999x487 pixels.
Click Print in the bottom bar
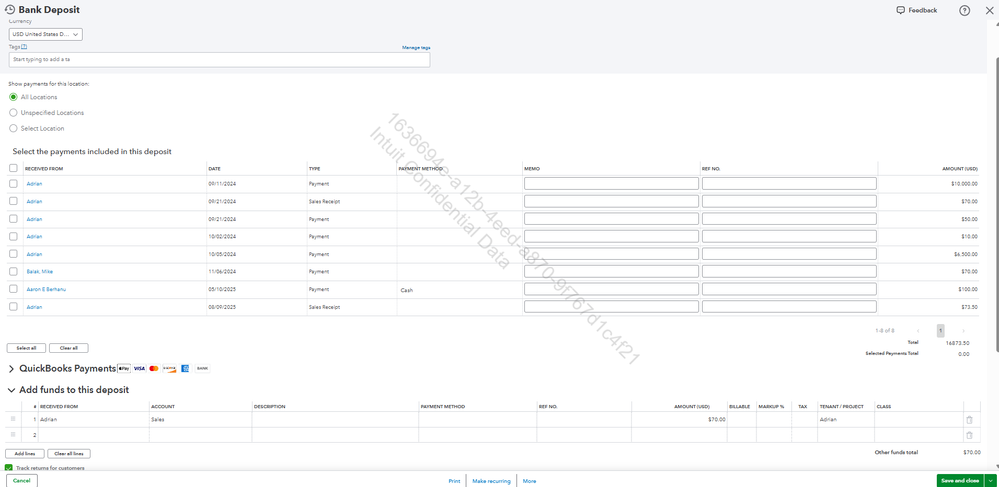click(454, 481)
